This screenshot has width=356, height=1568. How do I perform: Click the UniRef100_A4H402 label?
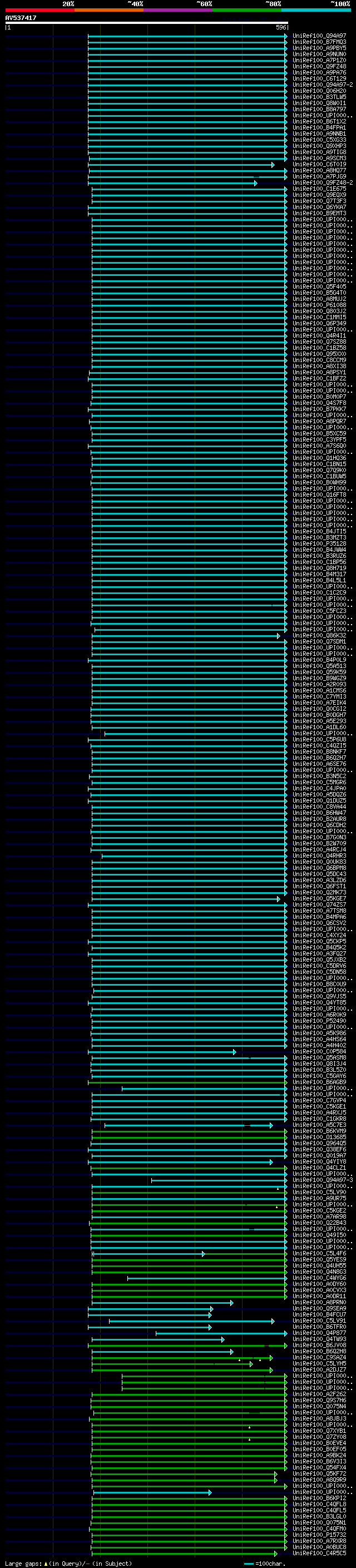pyautogui.click(x=319, y=1045)
